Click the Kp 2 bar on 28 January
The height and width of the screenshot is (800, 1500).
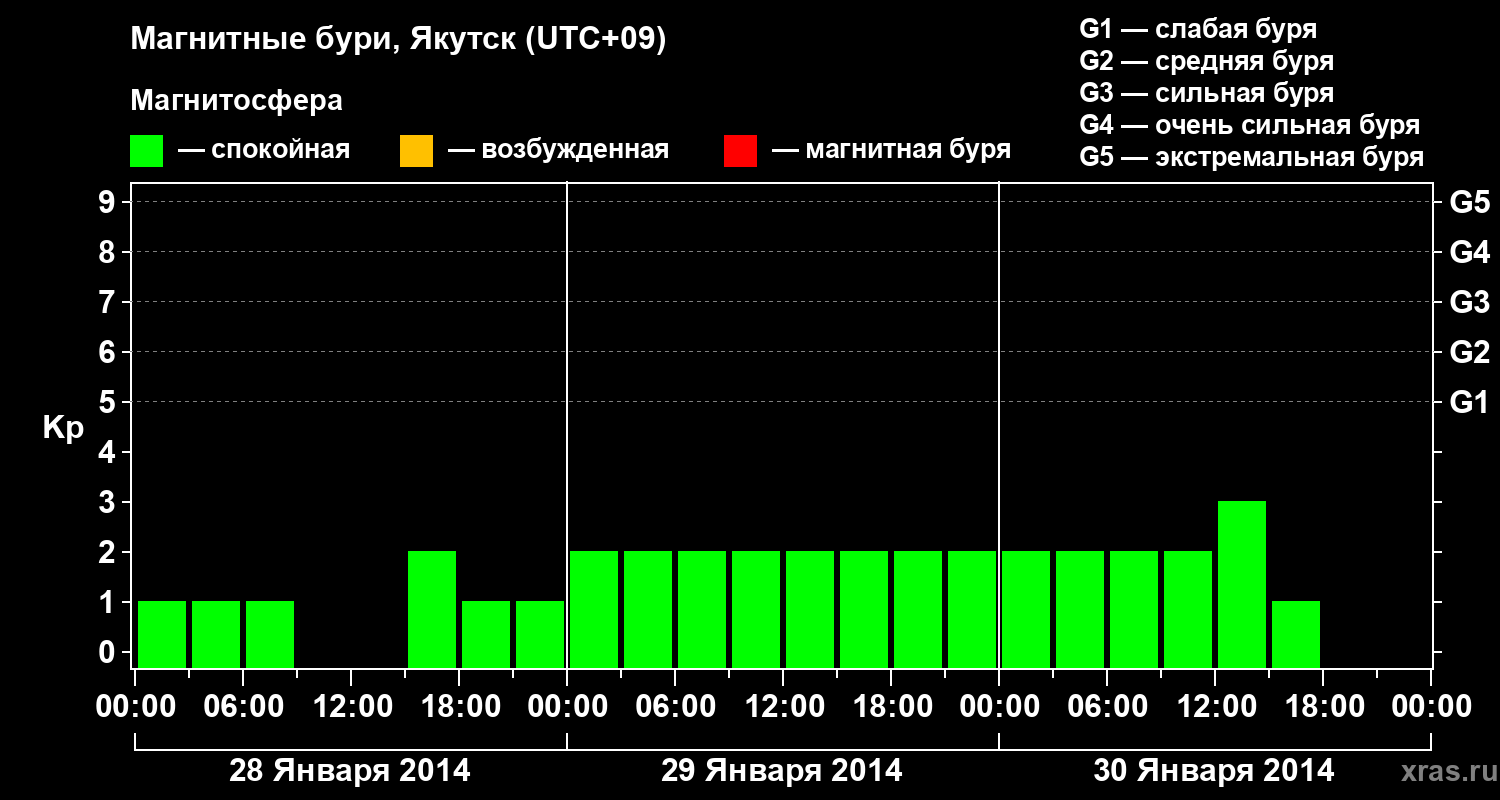pyautogui.click(x=432, y=609)
